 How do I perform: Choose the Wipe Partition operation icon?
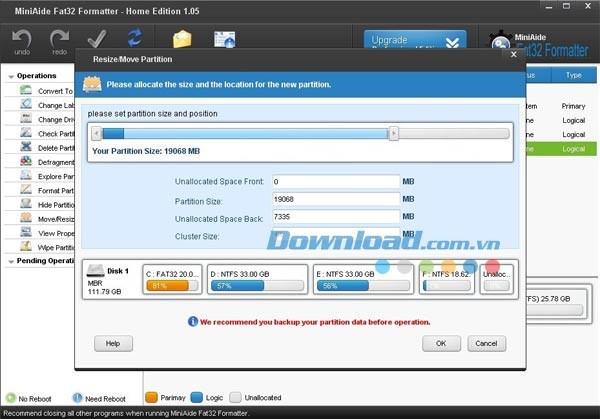coord(27,246)
